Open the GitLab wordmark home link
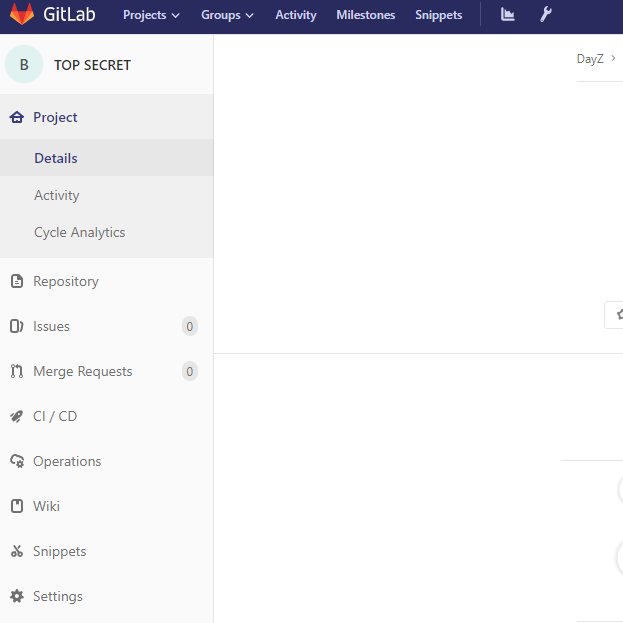623x623 pixels. (69, 15)
